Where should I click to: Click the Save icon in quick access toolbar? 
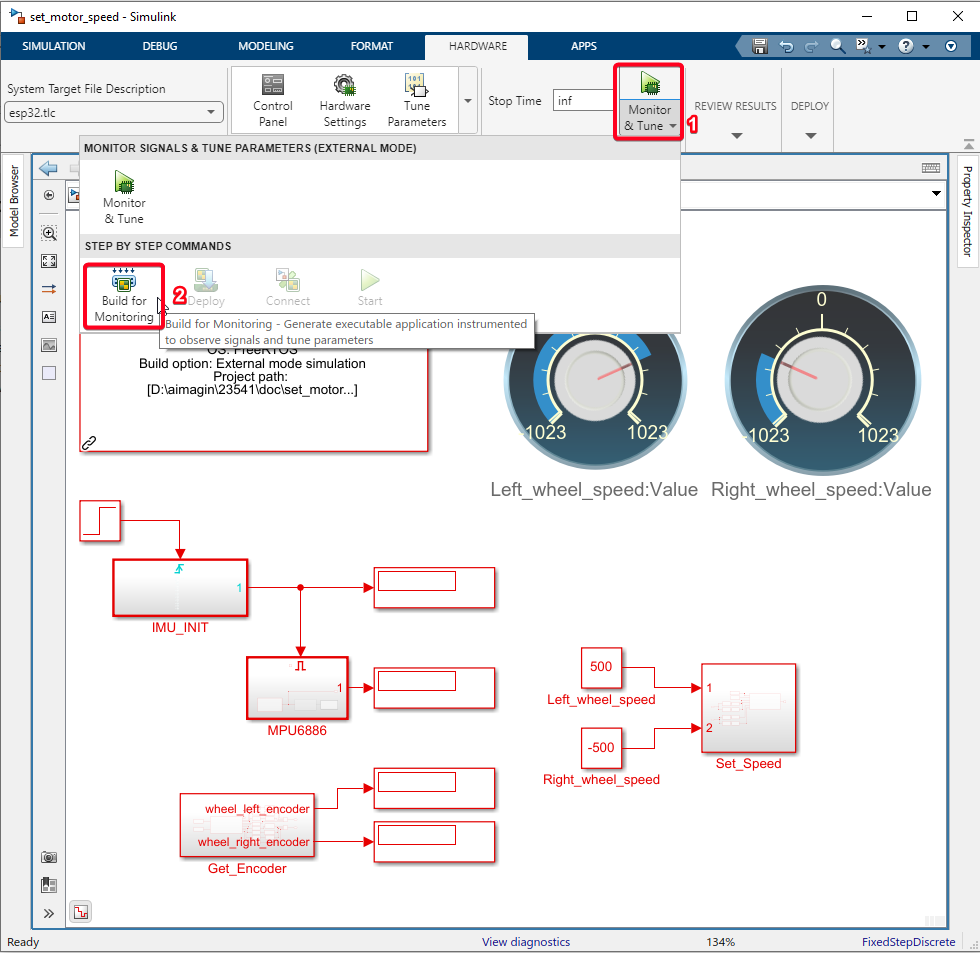pyautogui.click(x=760, y=46)
